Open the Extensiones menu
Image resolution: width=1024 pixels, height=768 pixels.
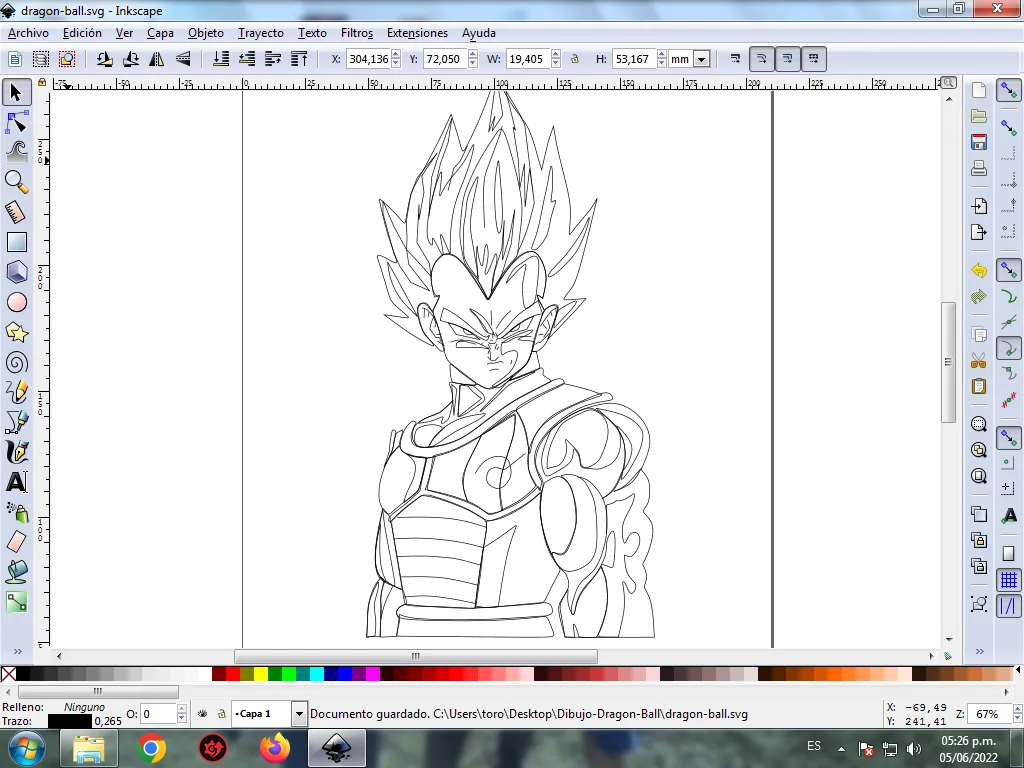417,33
